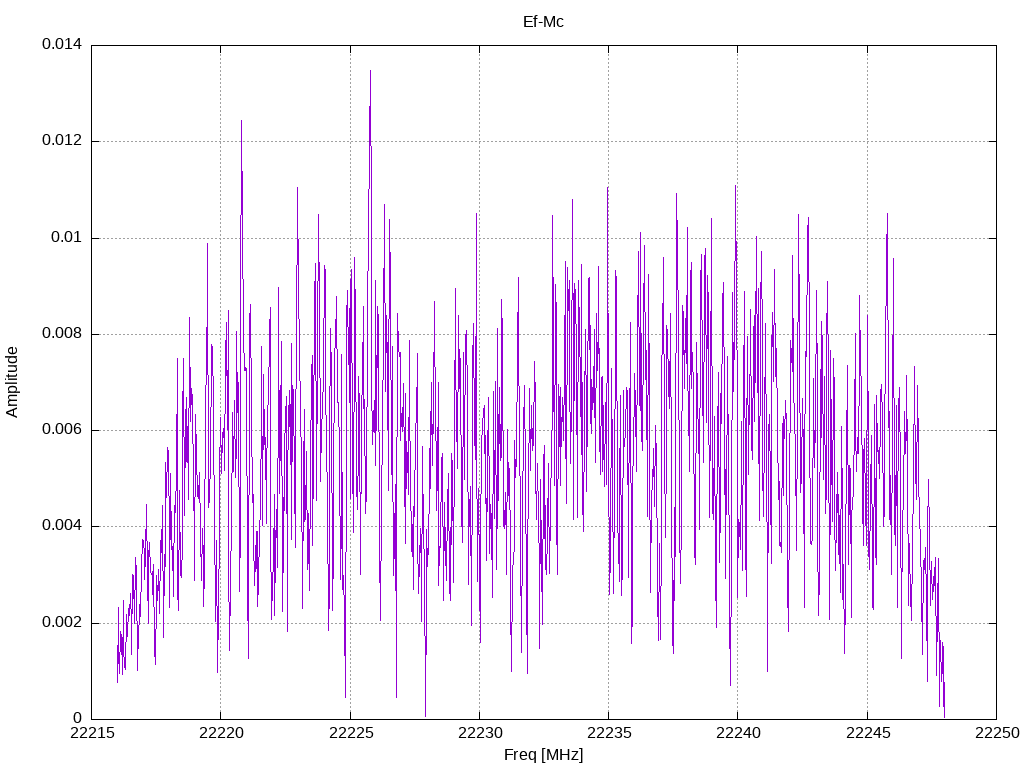Click the x-axis tick 22230
The width and height of the screenshot is (1024, 768).
point(480,733)
